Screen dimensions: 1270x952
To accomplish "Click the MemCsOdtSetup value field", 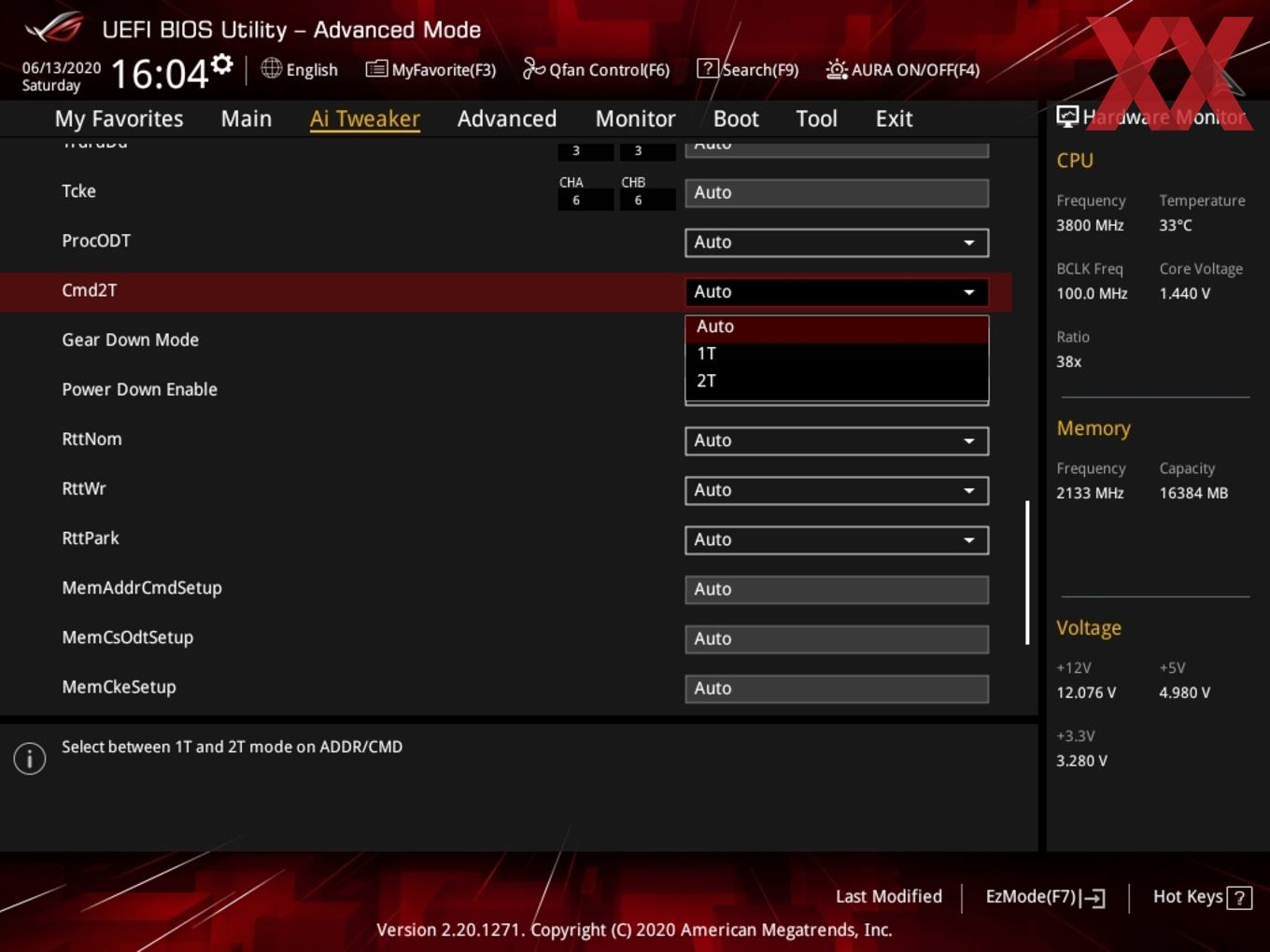I will click(x=837, y=639).
